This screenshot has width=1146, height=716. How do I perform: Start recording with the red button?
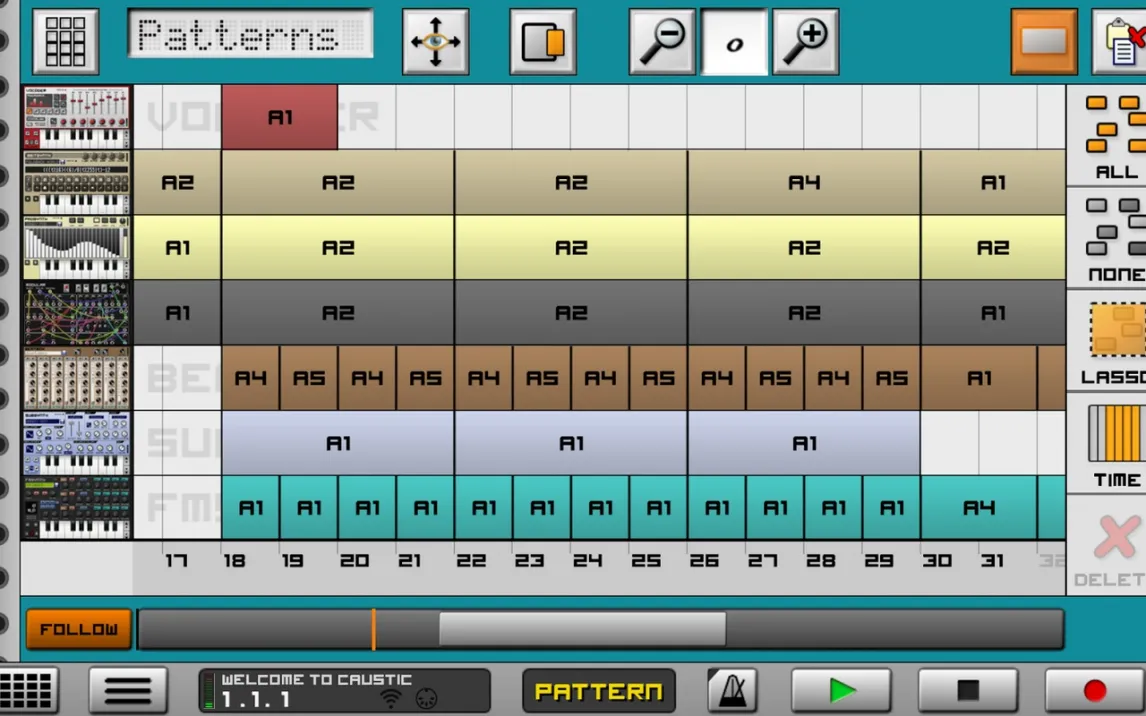1094,690
